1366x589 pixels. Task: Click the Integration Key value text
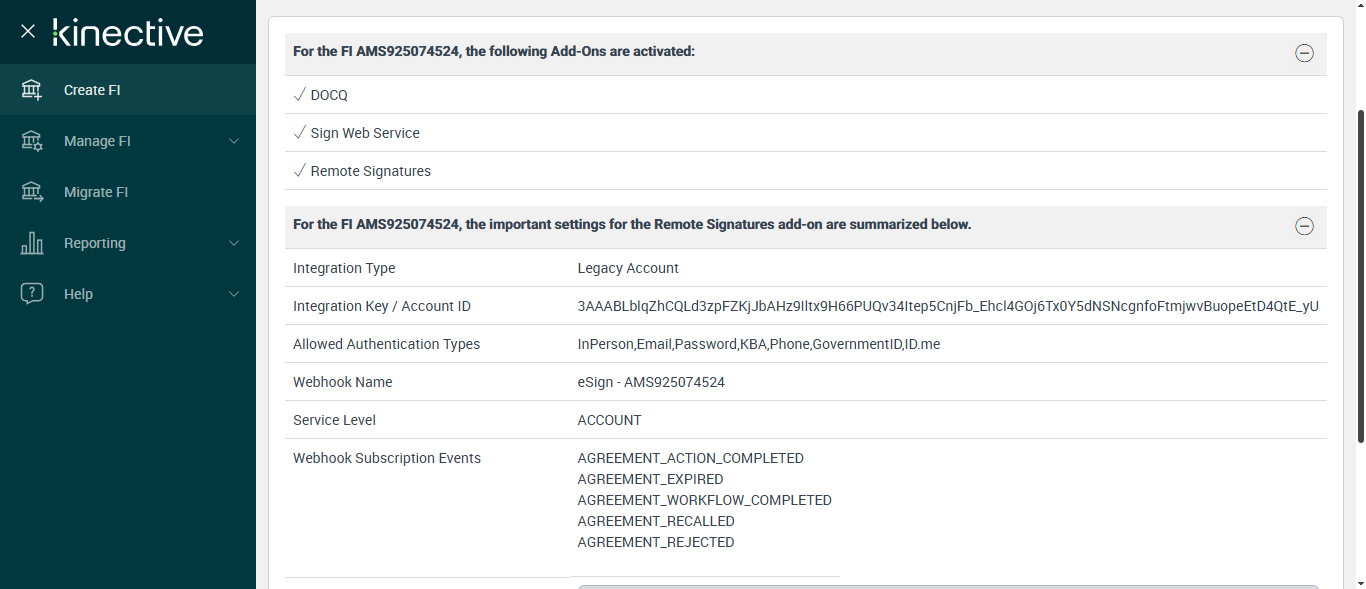coord(947,306)
